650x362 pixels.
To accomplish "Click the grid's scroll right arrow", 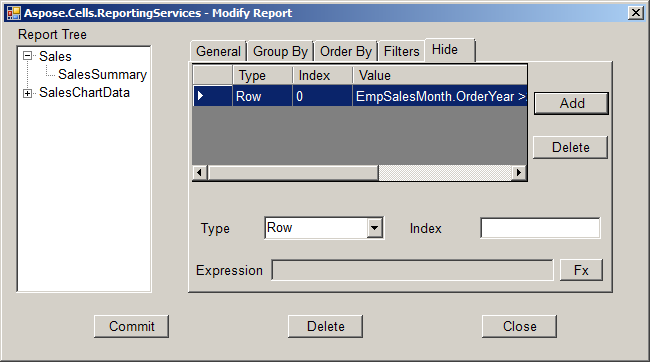I will point(519,172).
